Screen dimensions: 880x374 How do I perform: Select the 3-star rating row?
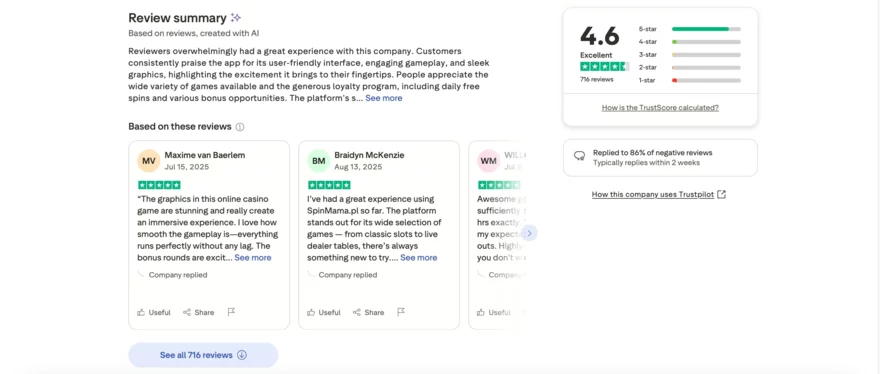pos(689,54)
